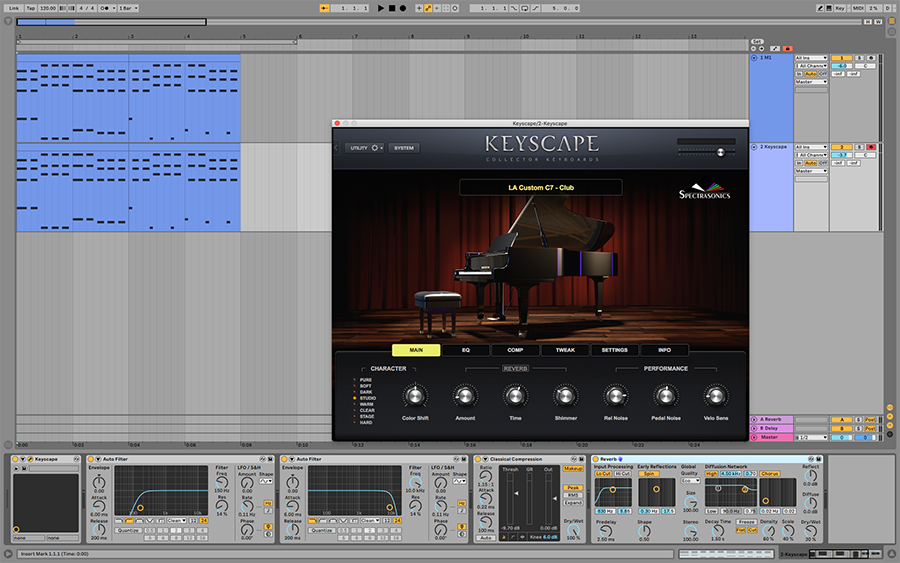Click the Reverb Amount knob in Keyscape
Image resolution: width=900 pixels, height=563 pixels.
[x=465, y=396]
